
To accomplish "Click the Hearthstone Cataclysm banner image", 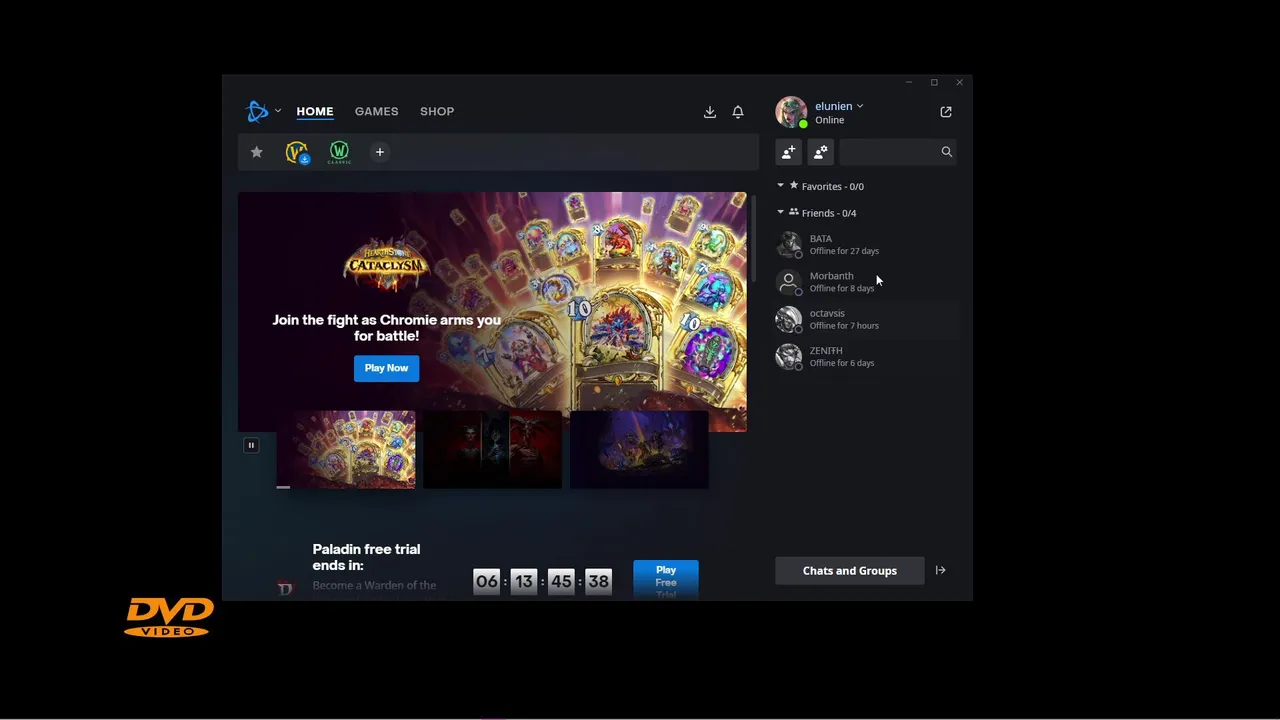I will point(492,311).
